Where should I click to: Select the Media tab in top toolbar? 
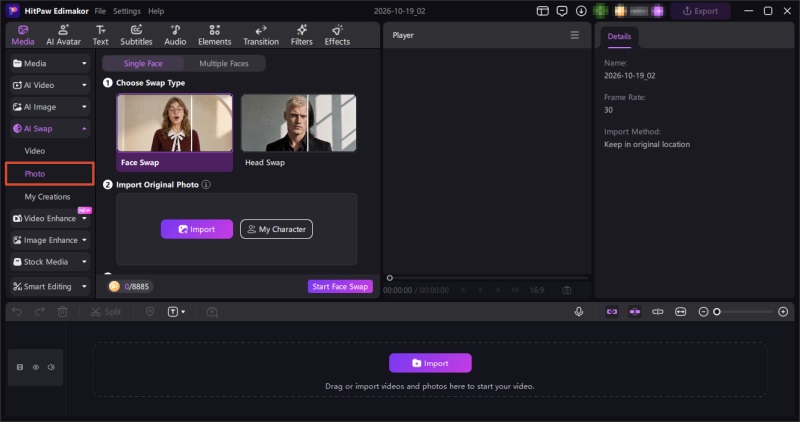coord(23,35)
